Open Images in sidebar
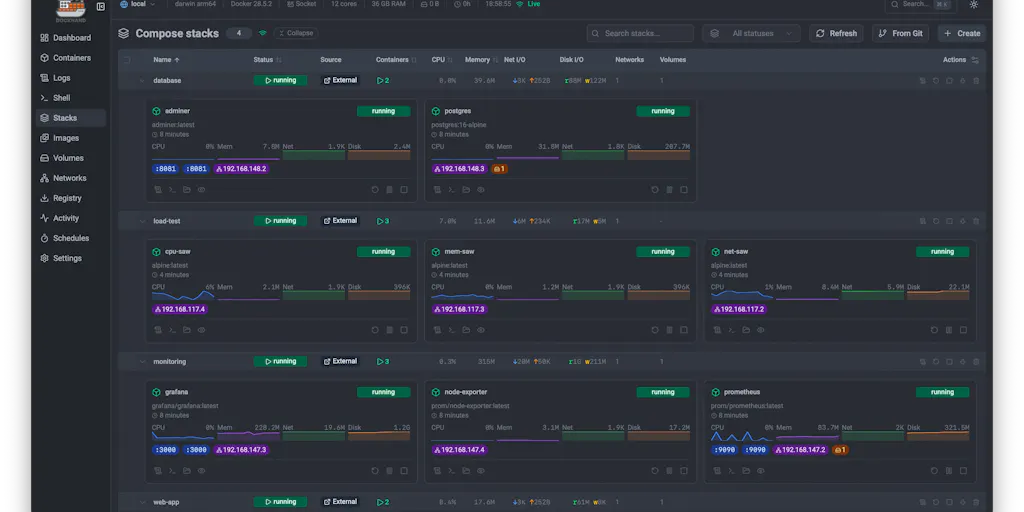1024x512 pixels. point(71,138)
